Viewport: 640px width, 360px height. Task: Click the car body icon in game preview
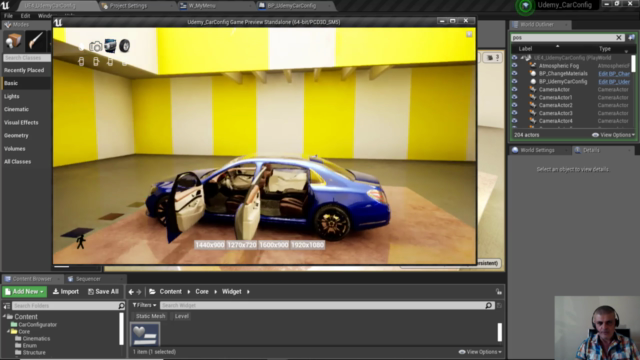tap(110, 46)
